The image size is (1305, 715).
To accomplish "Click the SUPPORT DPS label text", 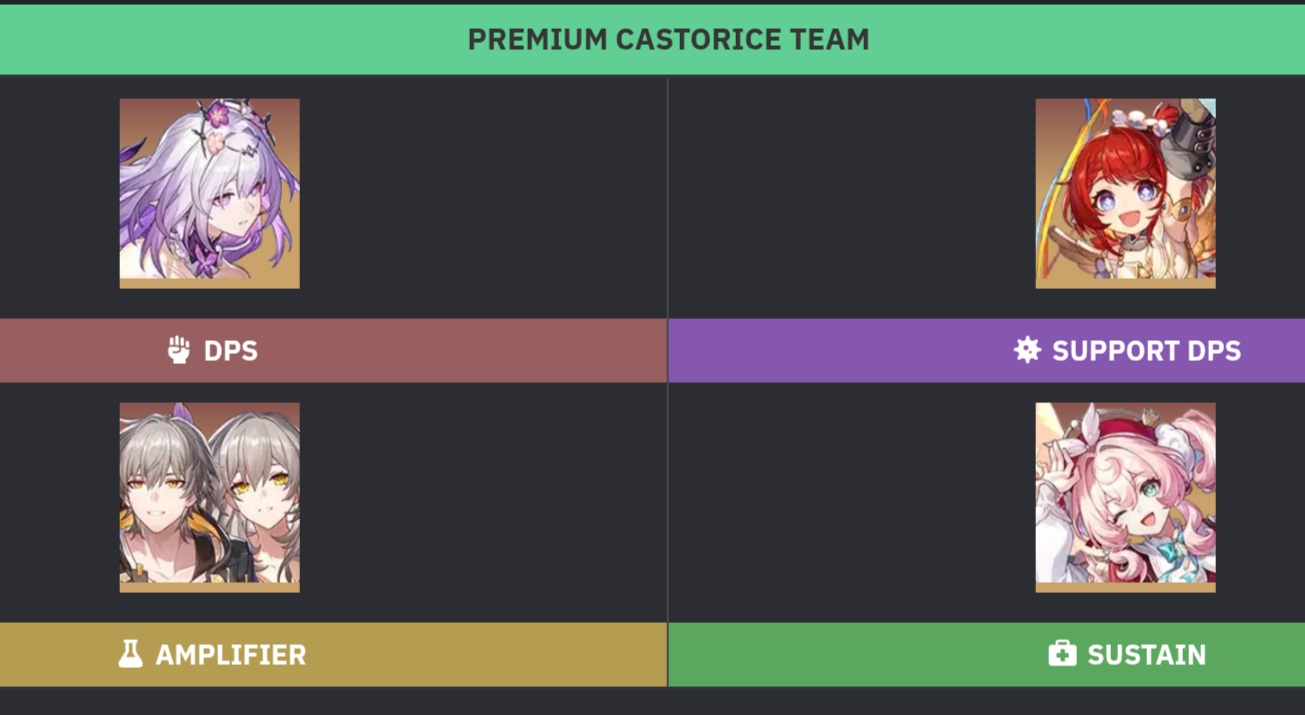I will 1146,351.
